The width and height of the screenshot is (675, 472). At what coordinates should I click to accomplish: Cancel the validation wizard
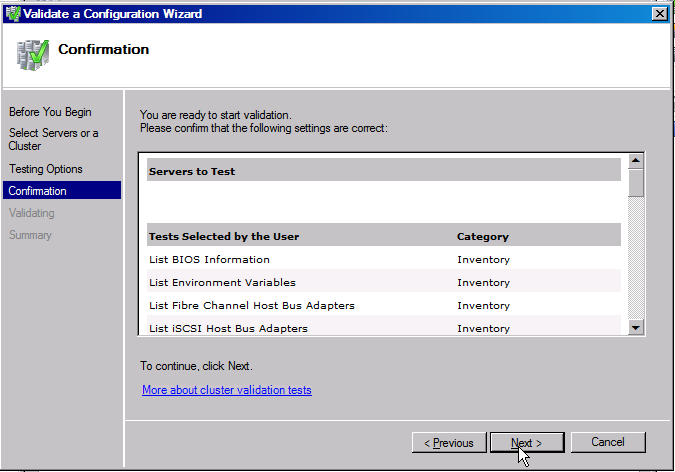[608, 442]
